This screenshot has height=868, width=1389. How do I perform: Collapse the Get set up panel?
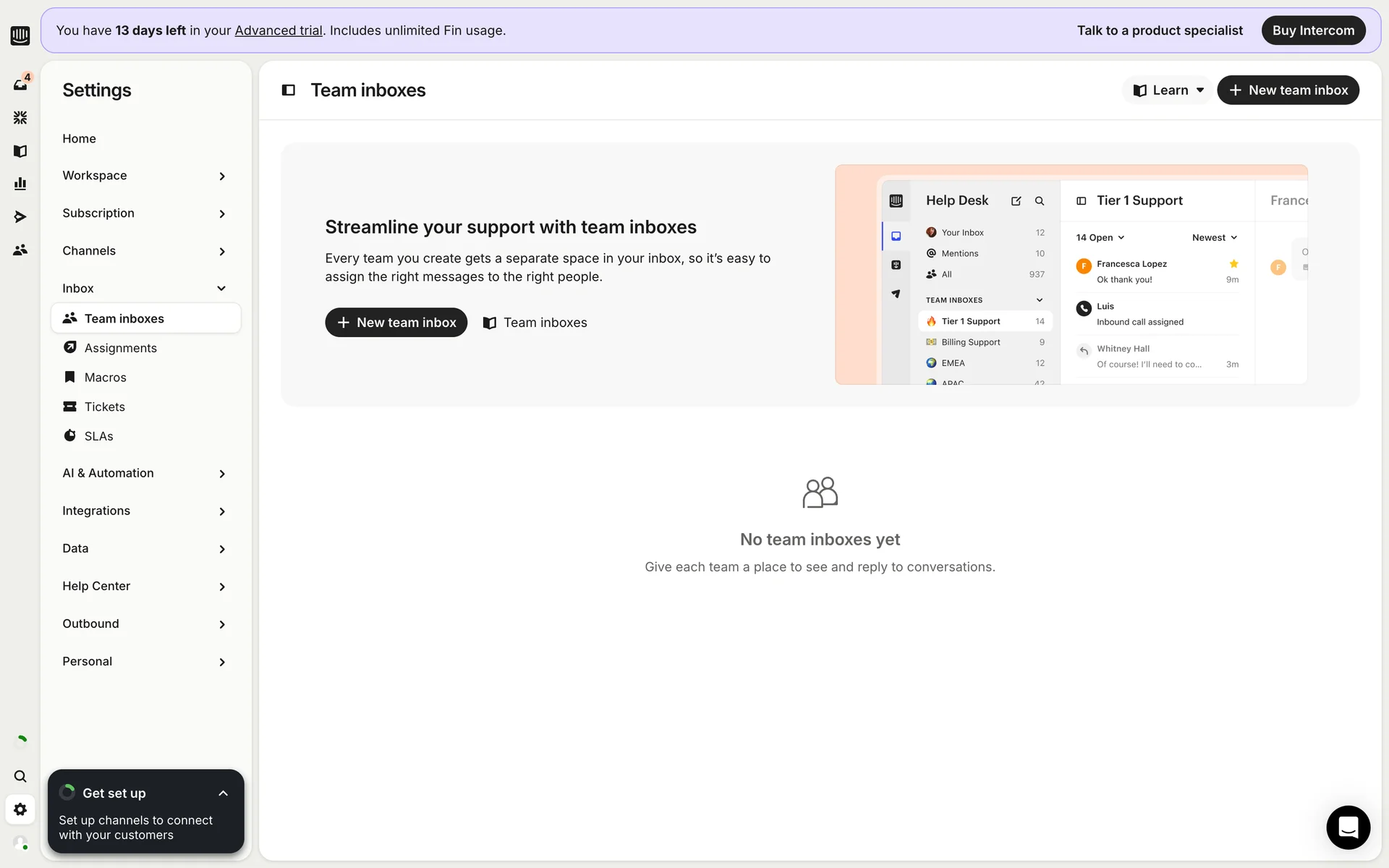223,793
